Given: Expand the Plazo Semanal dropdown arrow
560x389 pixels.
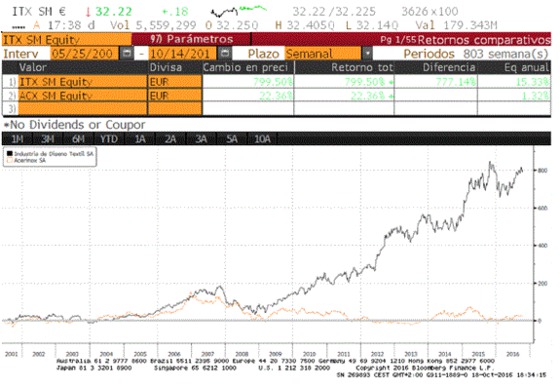Looking at the screenshot, I should 367,54.
